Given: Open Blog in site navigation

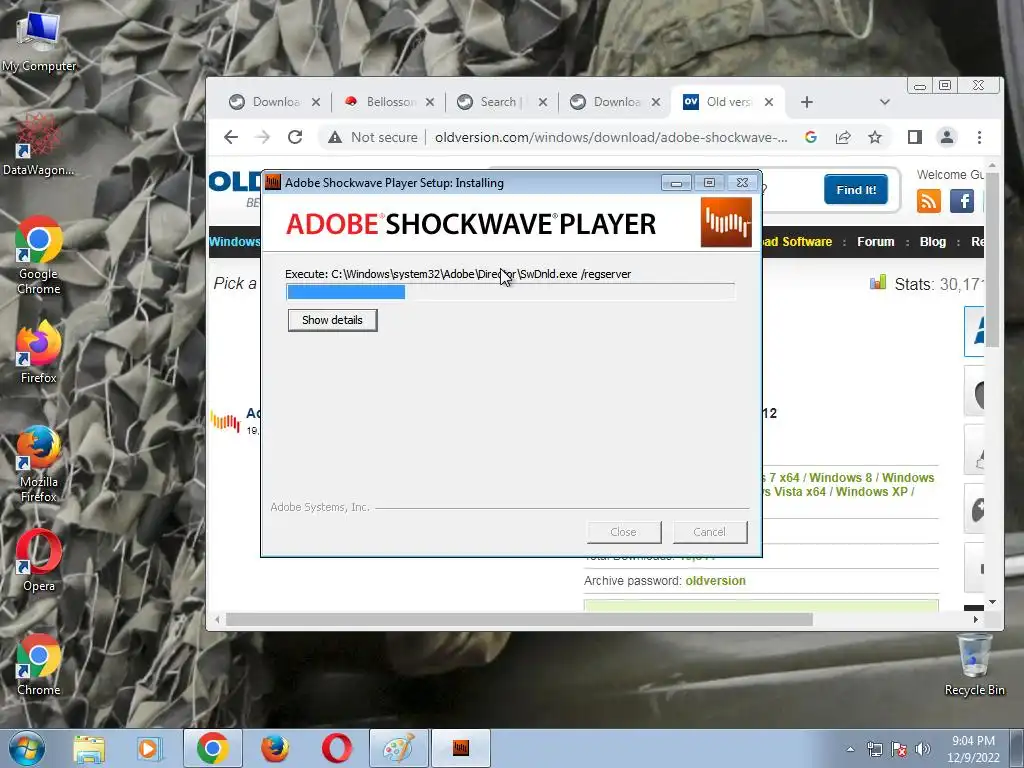Looking at the screenshot, I should point(933,242).
